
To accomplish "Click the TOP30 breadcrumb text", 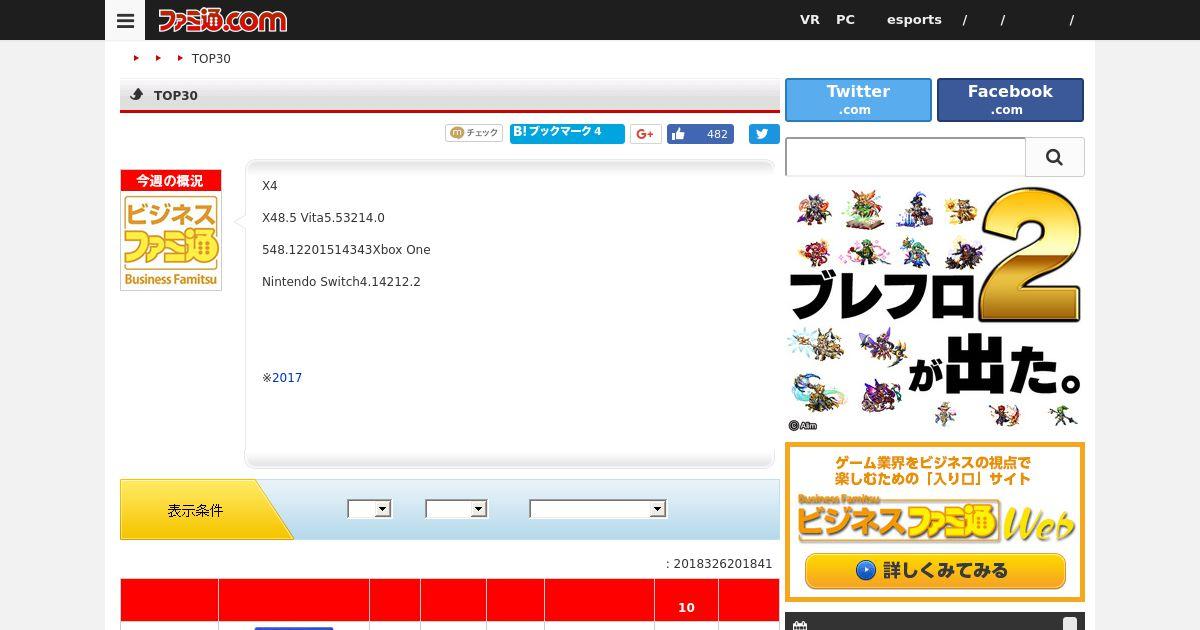I will (x=211, y=58).
